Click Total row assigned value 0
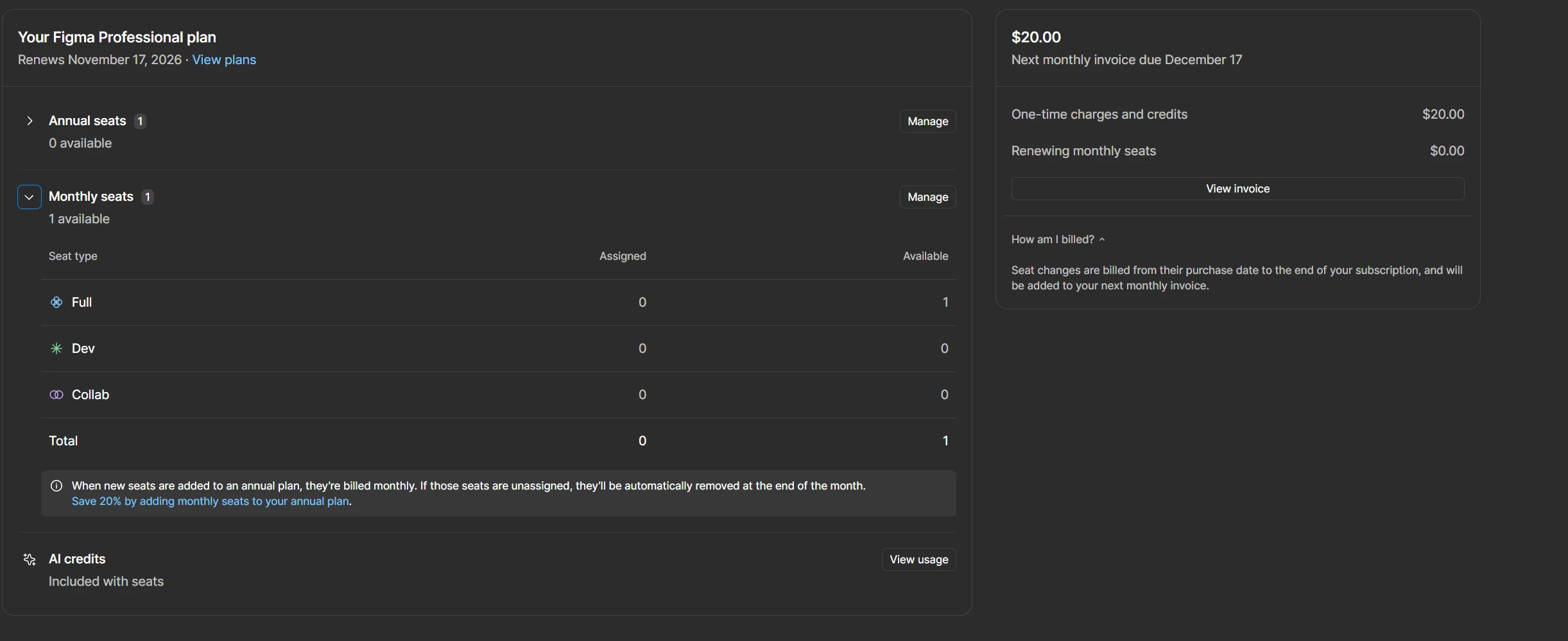 click(x=642, y=441)
